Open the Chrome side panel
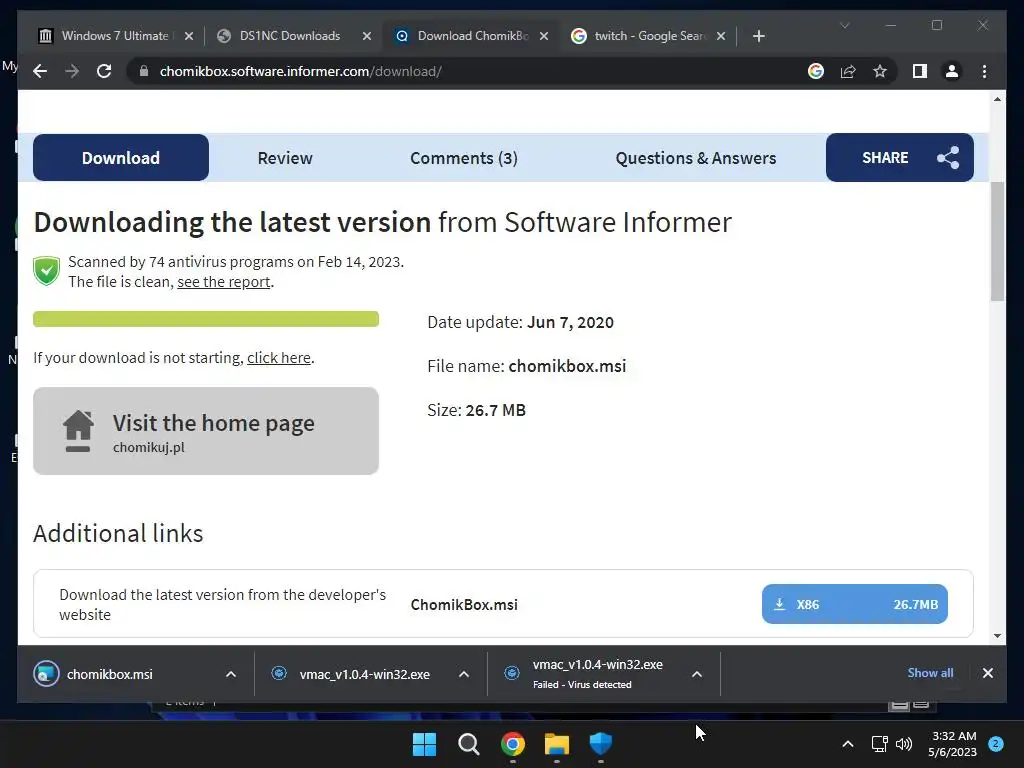 click(x=920, y=71)
